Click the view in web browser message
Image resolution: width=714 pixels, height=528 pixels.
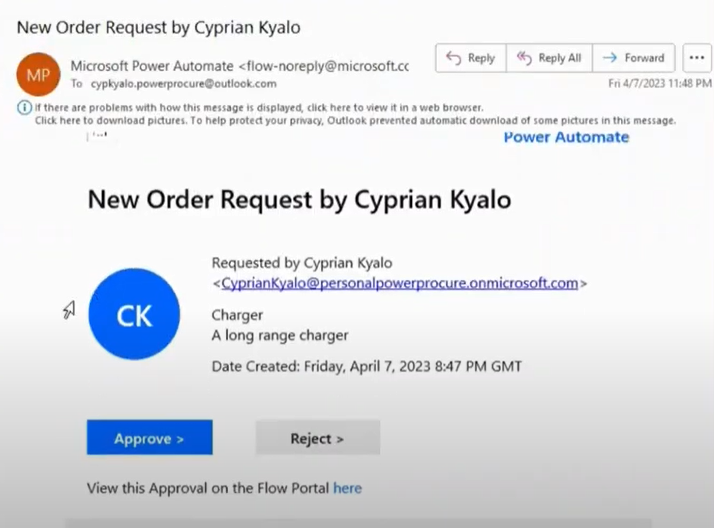[x=259, y=108]
